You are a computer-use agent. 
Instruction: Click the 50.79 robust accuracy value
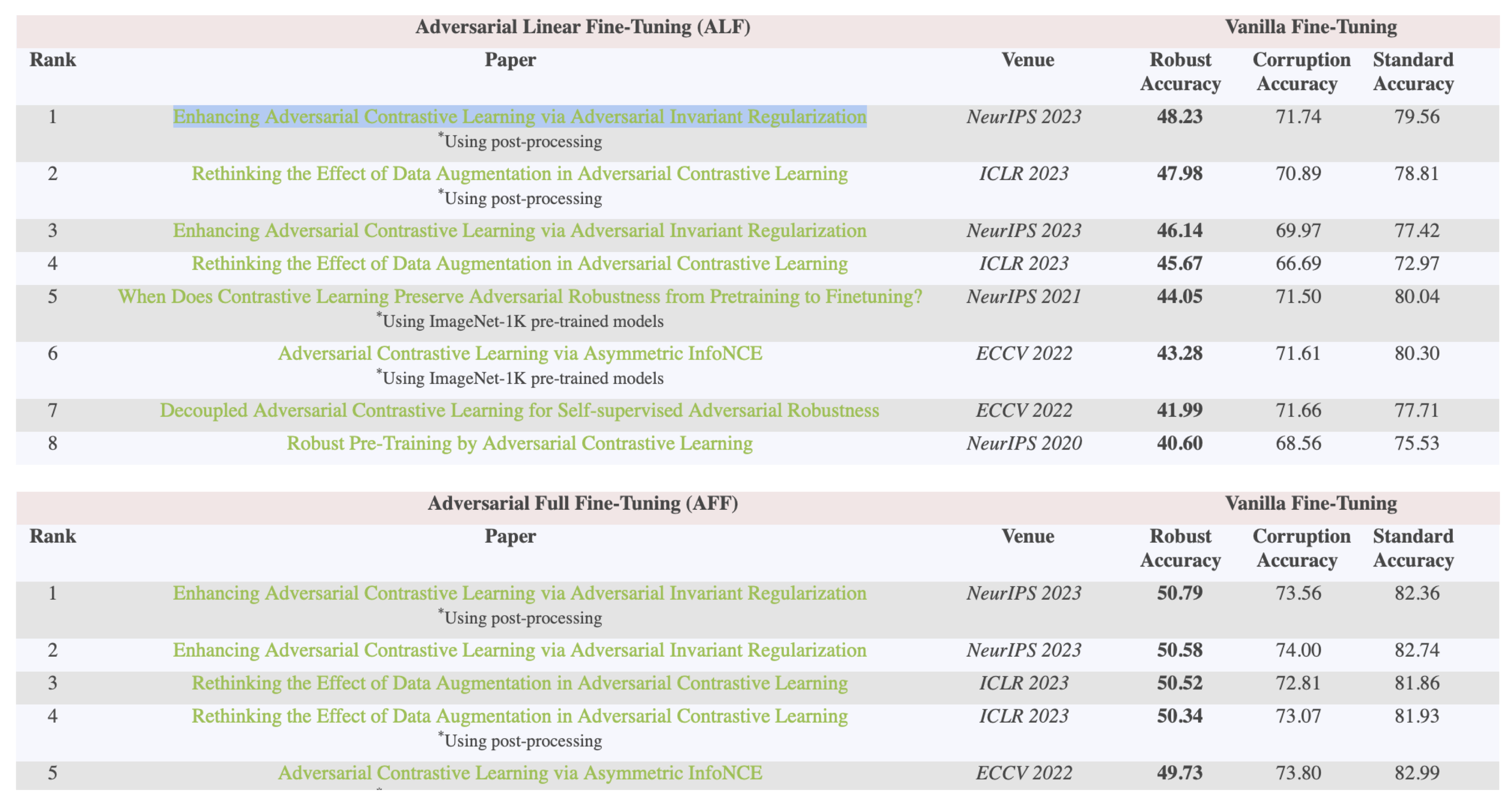tap(1179, 593)
